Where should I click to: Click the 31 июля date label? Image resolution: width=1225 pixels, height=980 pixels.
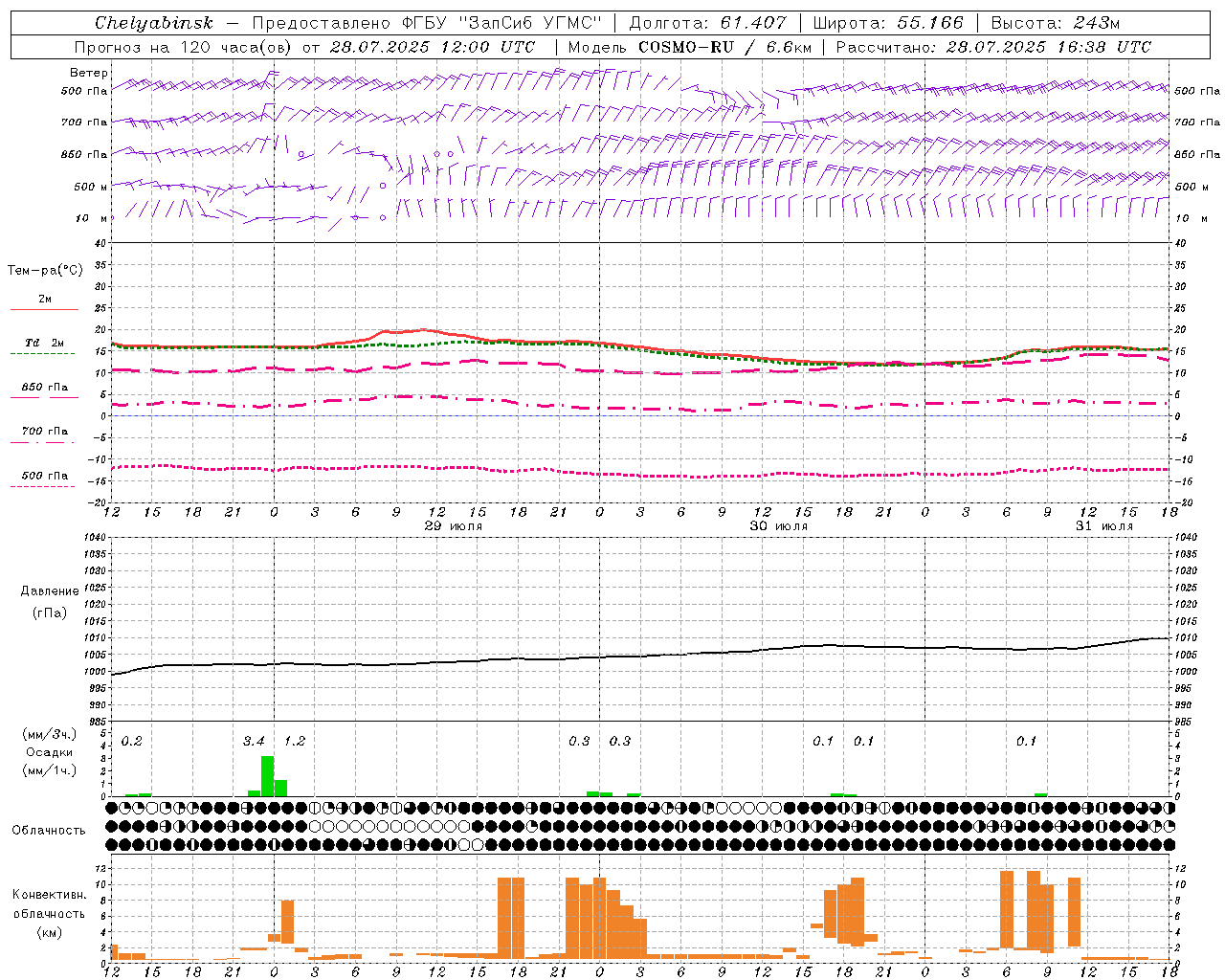click(x=1103, y=526)
